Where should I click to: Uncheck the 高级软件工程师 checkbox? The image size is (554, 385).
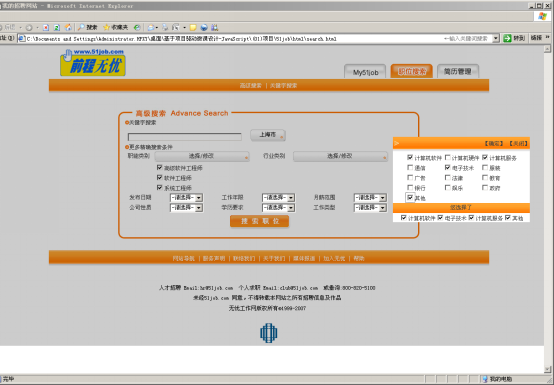(159, 167)
